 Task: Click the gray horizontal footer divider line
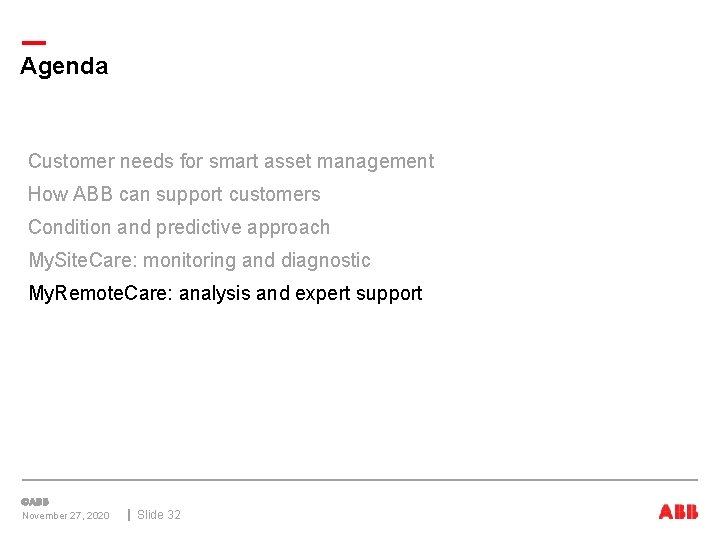[x=360, y=480]
